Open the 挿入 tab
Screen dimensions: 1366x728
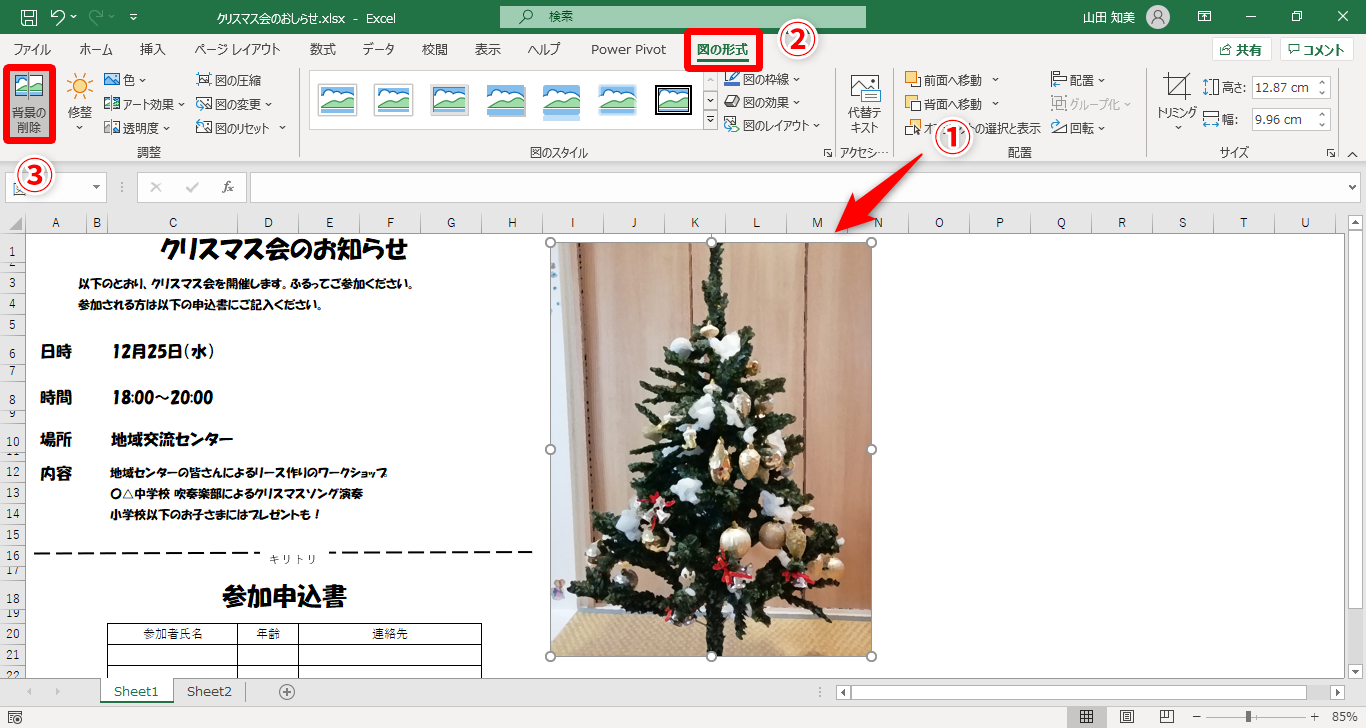[153, 49]
